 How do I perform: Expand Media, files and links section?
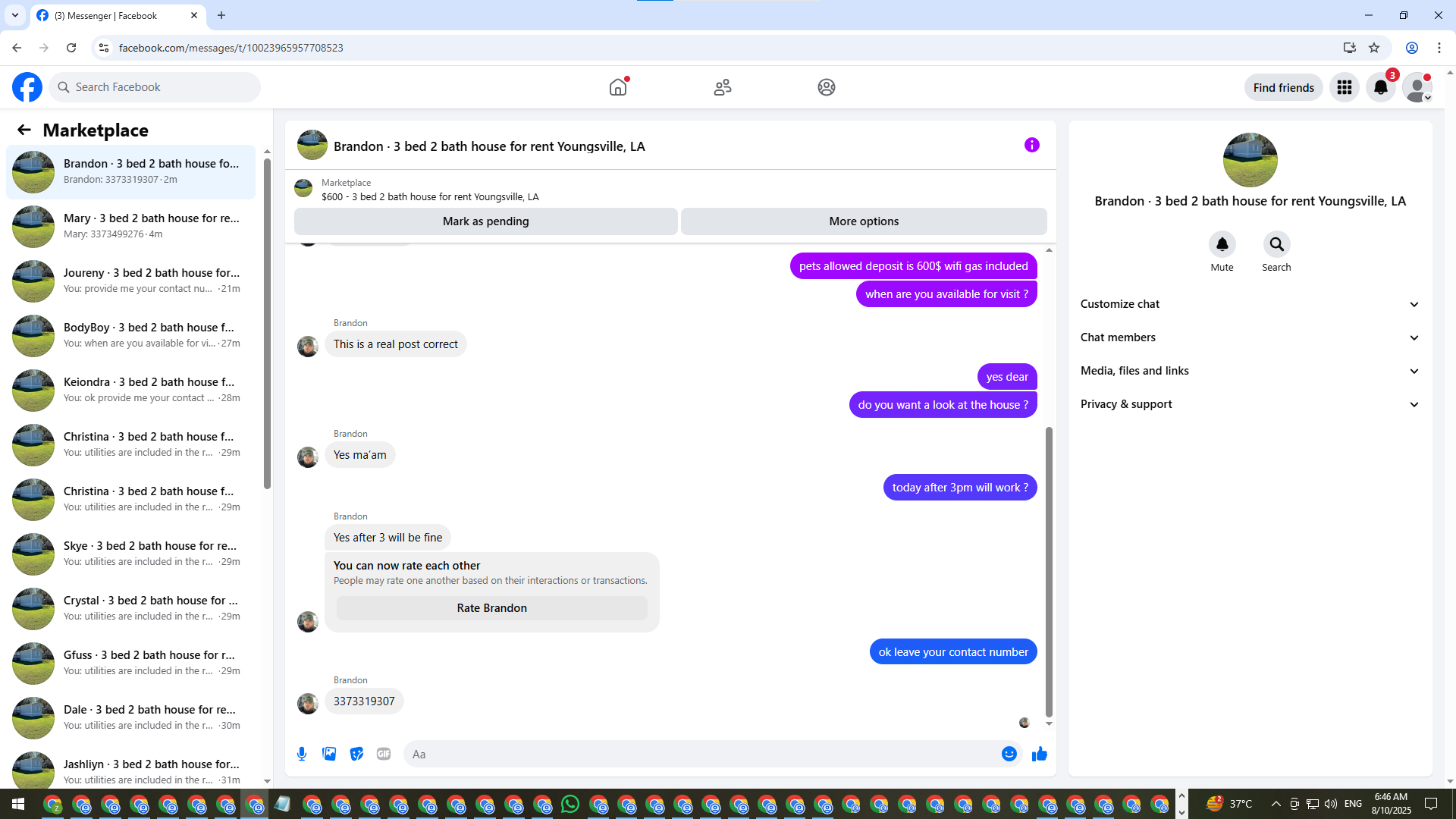[x=1249, y=371]
